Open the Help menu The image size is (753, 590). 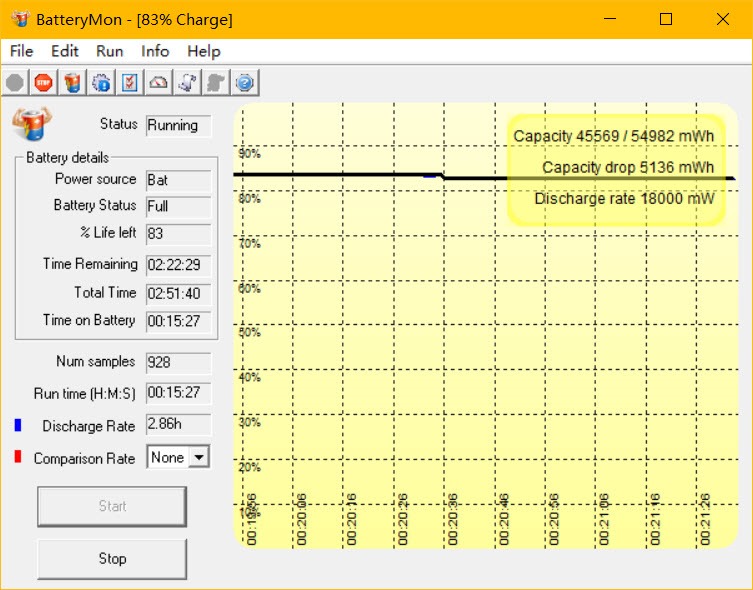[x=204, y=51]
